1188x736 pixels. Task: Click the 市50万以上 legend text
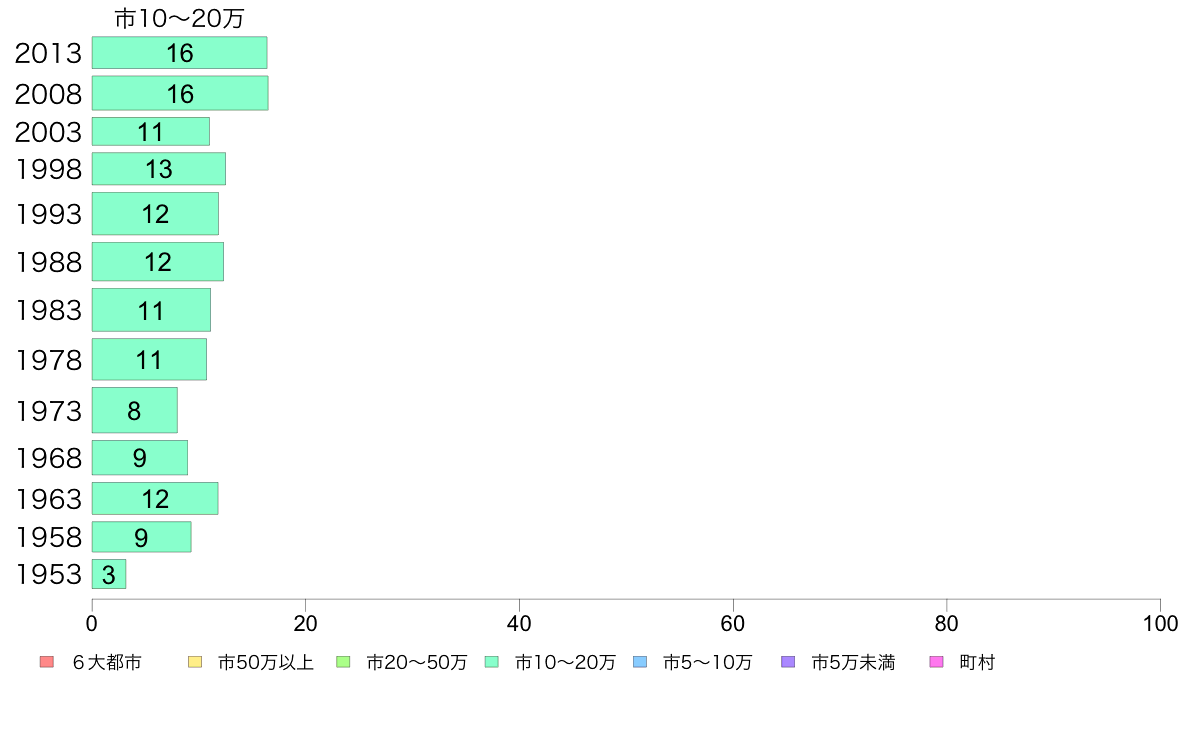point(265,662)
